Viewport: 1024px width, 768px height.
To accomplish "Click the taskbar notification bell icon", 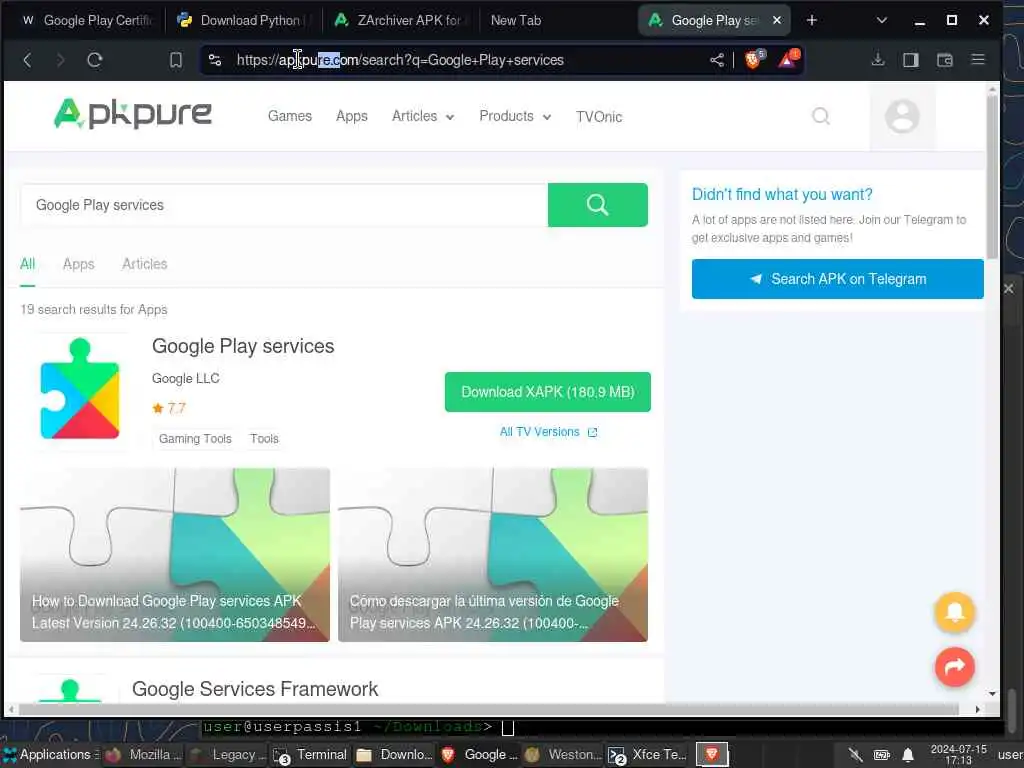I will (908, 756).
